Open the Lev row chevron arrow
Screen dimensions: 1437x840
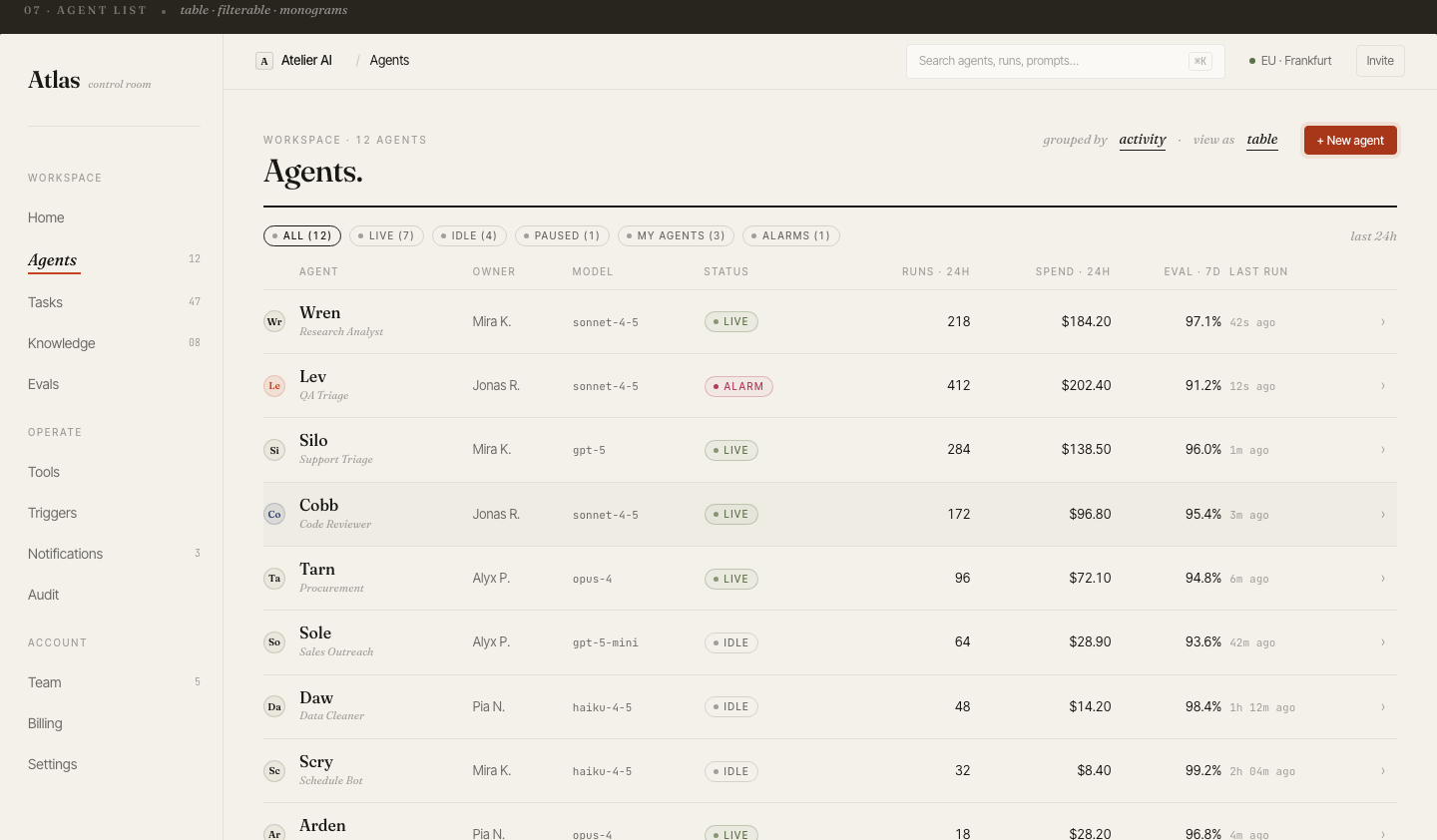pyautogui.click(x=1382, y=385)
